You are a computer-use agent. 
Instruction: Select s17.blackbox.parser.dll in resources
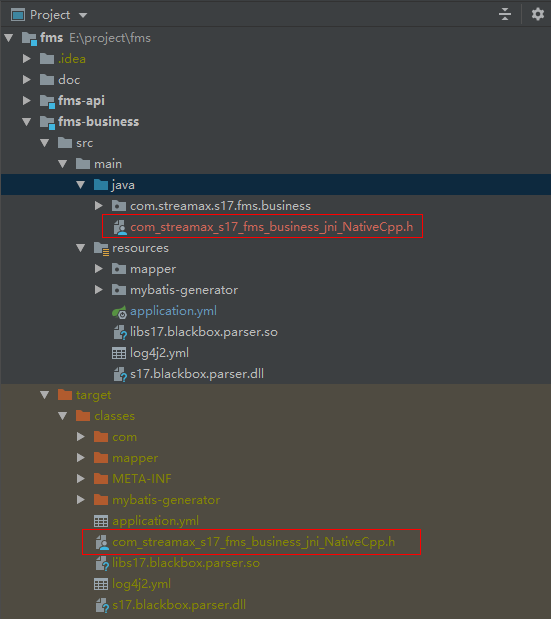[197, 374]
